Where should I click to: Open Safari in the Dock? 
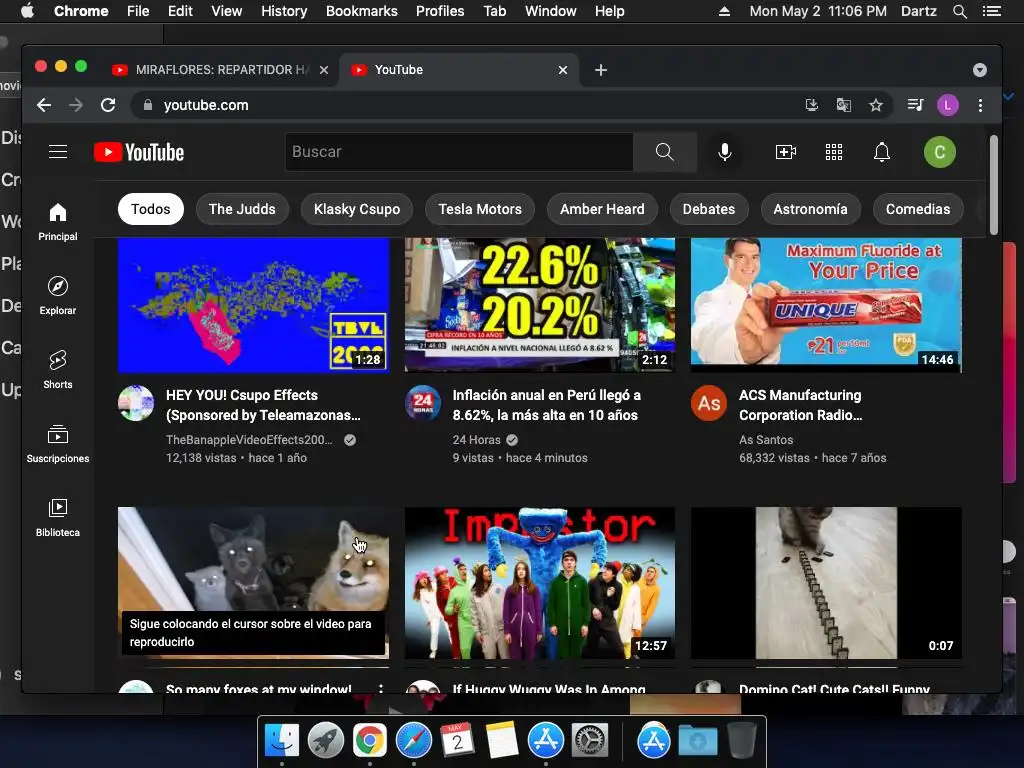[x=413, y=741]
